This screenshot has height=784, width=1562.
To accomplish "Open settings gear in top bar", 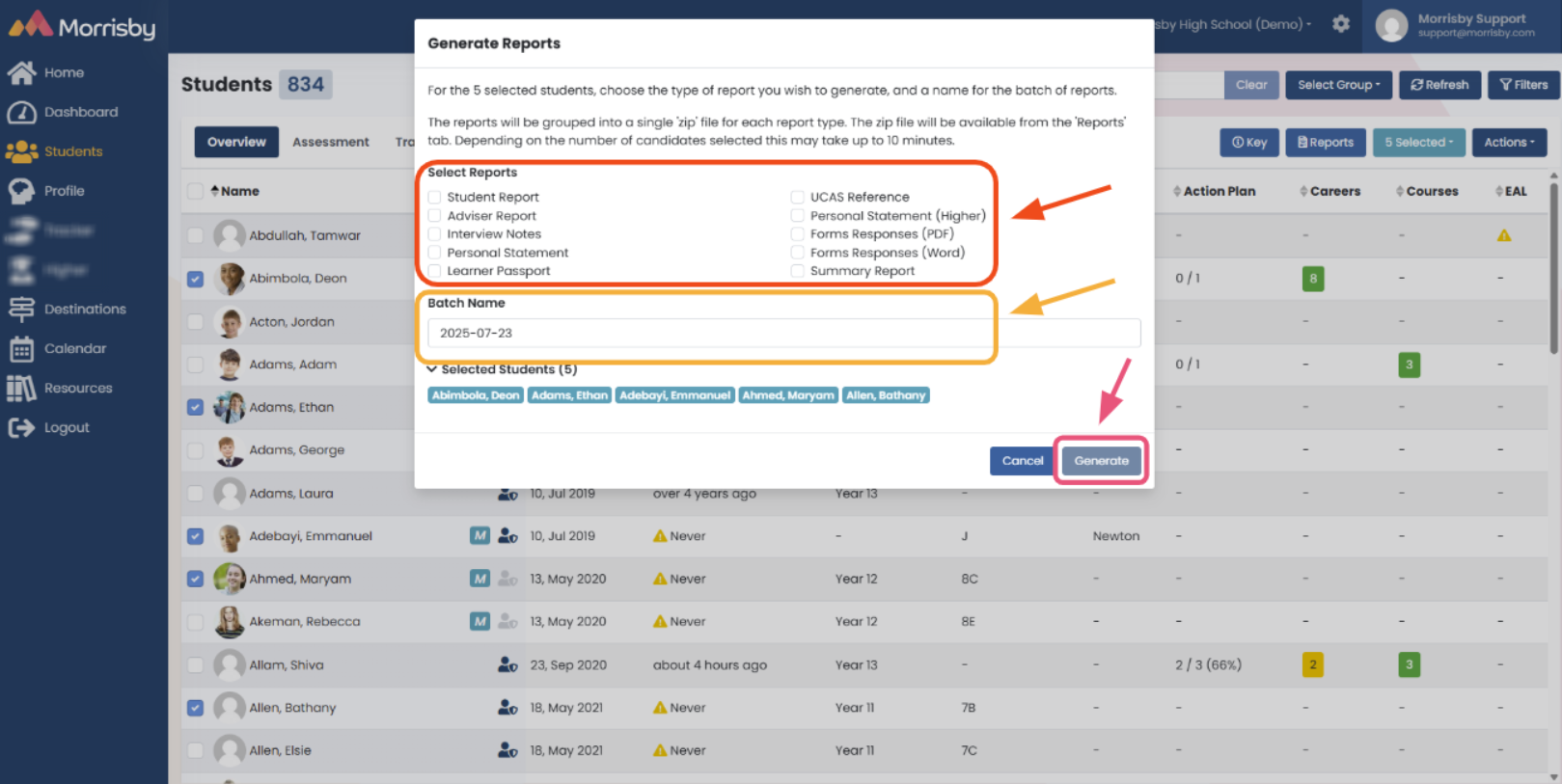I will (1341, 24).
